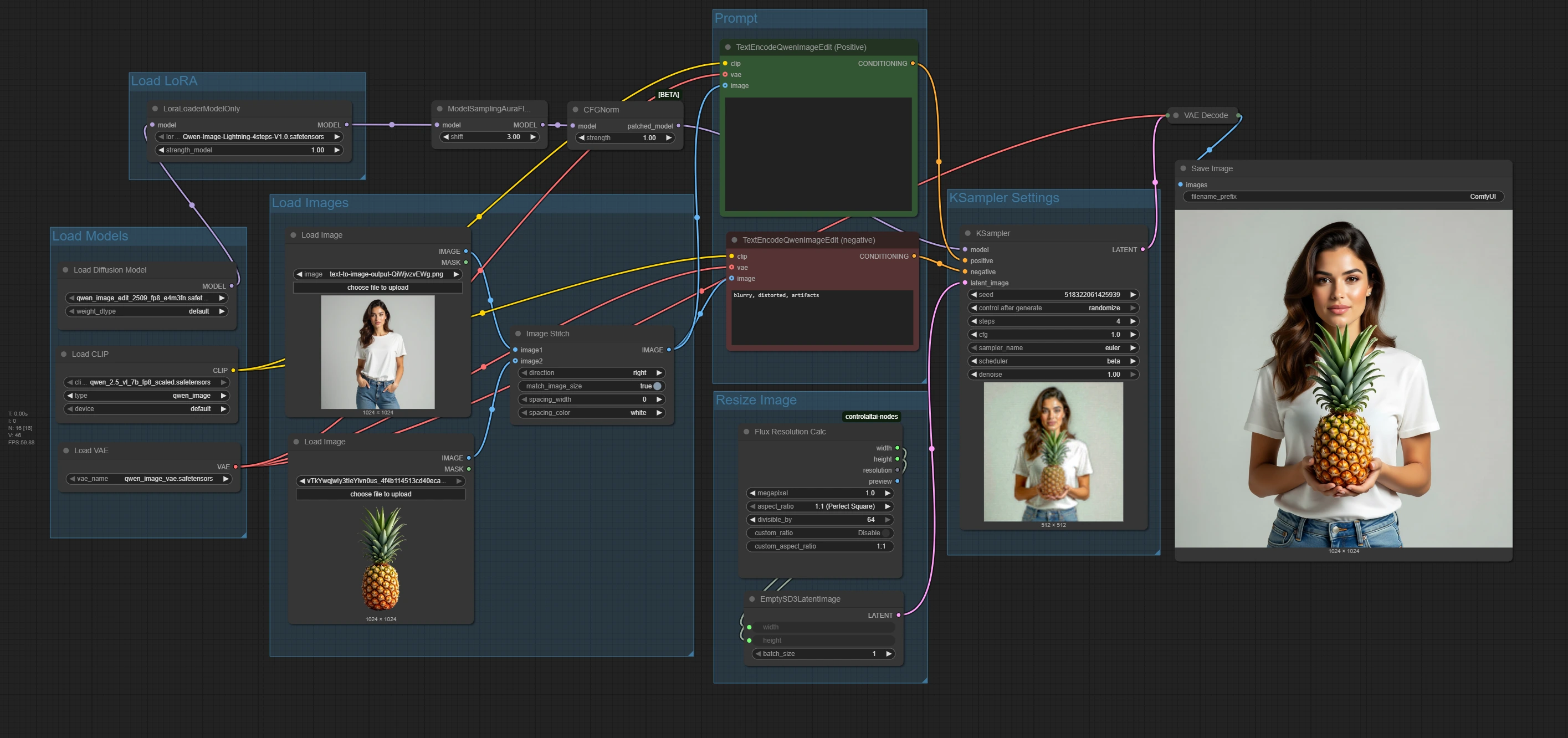
Task: Click the KSampler LATENT output slot
Action: point(1142,250)
